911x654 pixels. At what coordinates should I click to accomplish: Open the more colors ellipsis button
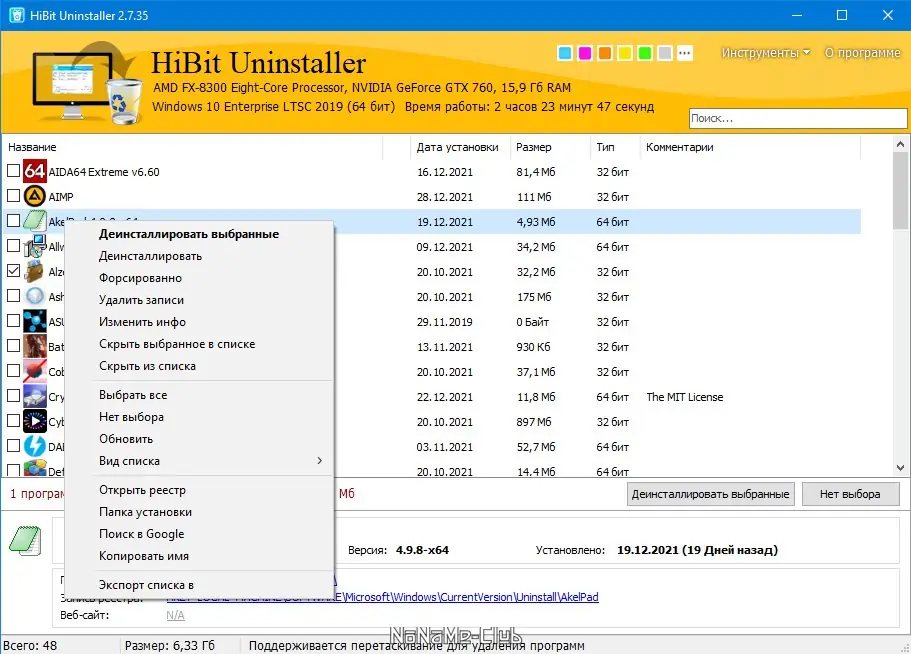click(685, 53)
